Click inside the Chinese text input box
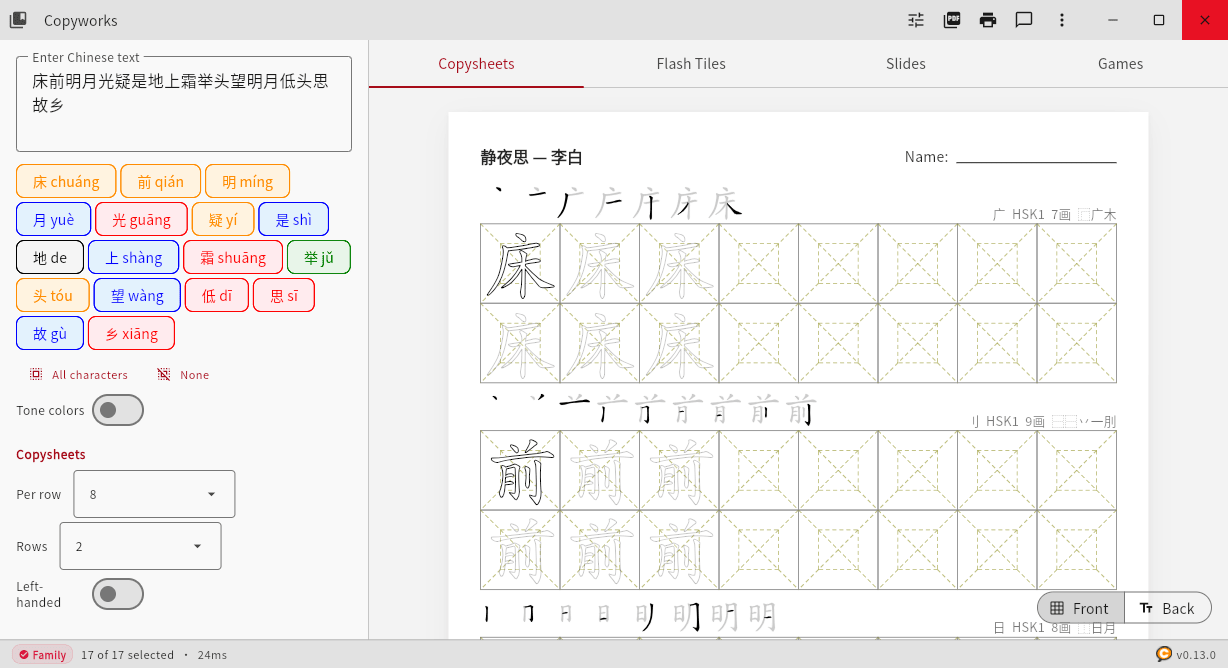 click(x=183, y=100)
